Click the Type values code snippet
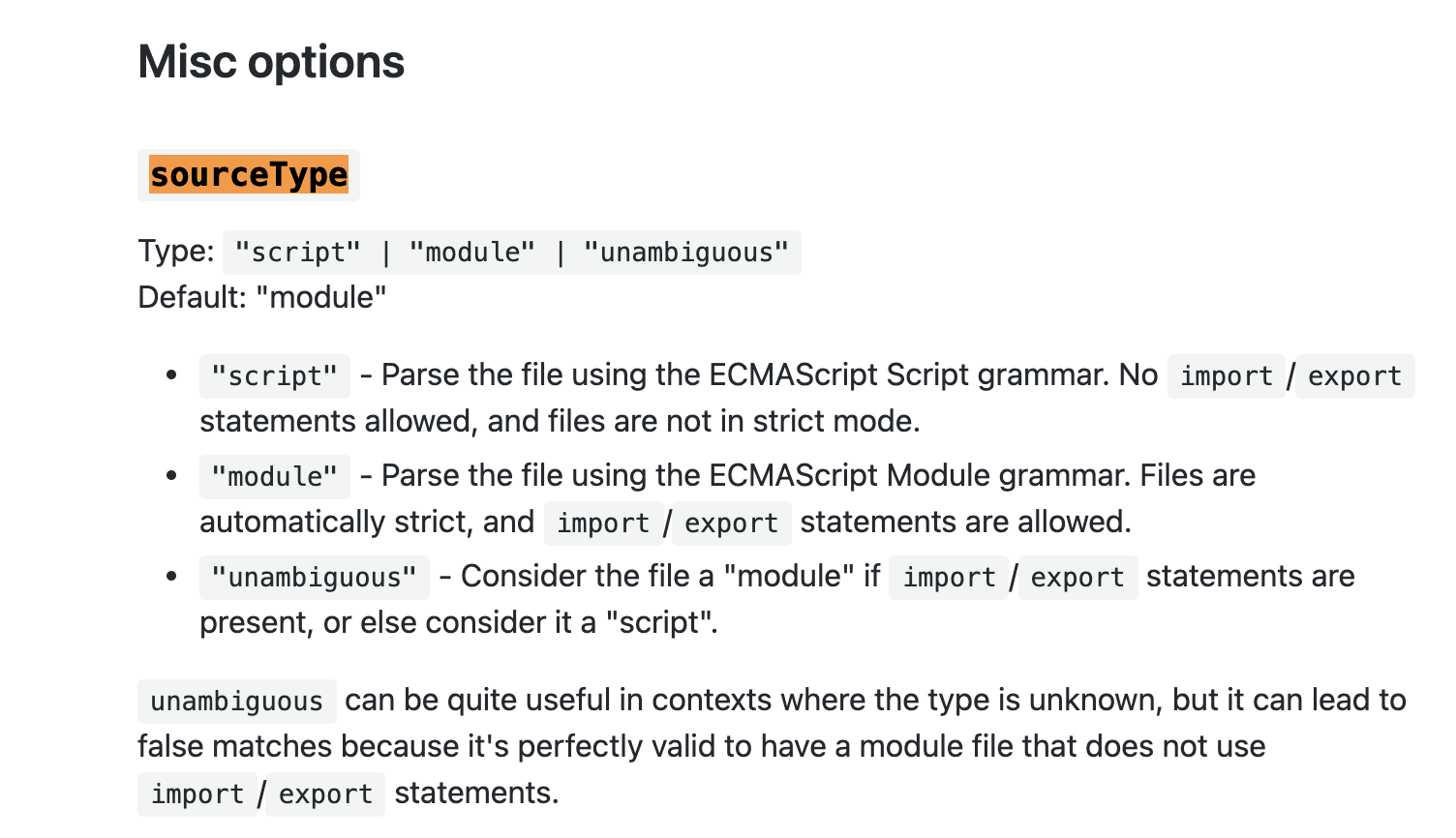Viewport: 1456px width, 838px height. [x=511, y=253]
